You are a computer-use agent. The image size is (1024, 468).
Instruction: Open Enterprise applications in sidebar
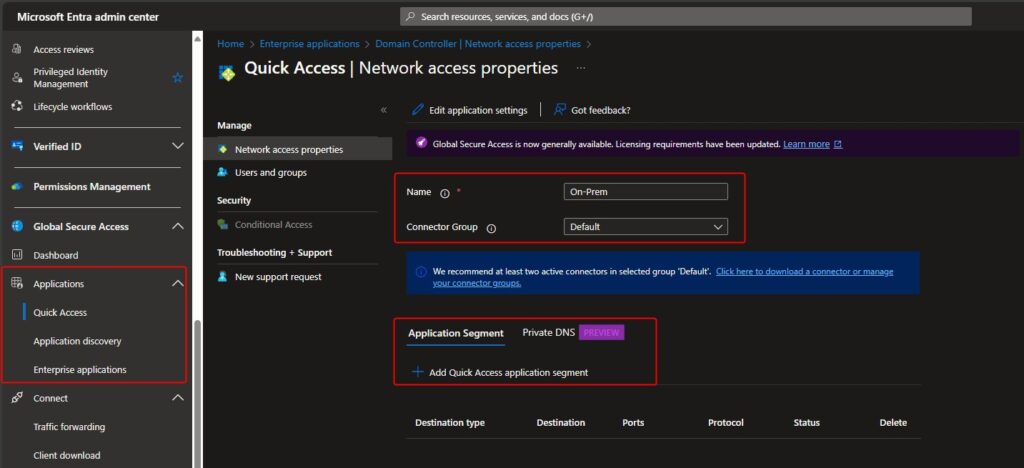pos(80,369)
